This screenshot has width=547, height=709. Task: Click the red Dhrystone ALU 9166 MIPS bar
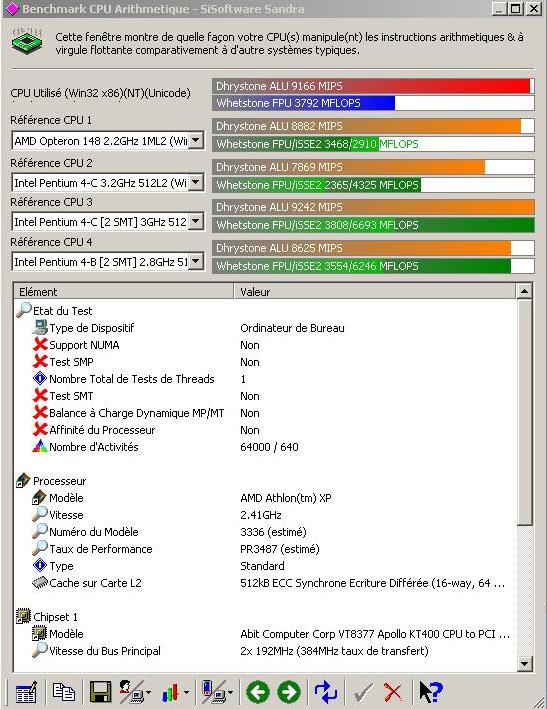373,86
